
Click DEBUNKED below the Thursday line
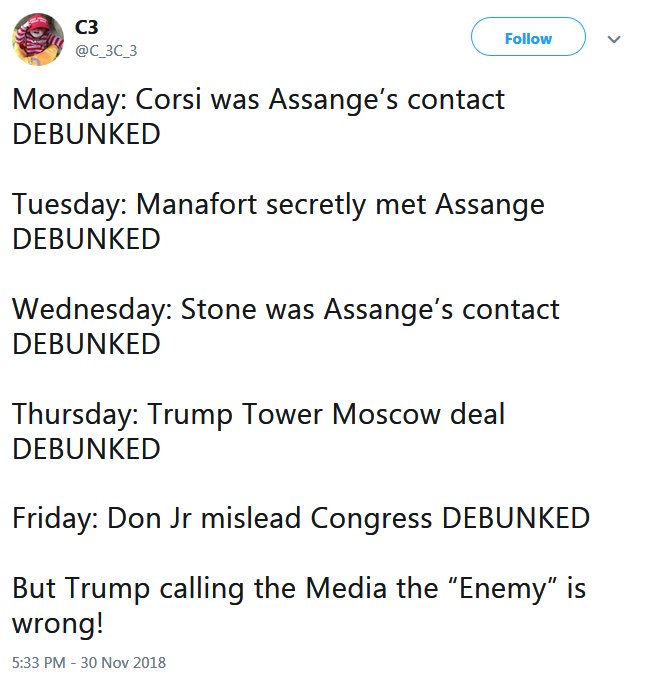coord(86,449)
